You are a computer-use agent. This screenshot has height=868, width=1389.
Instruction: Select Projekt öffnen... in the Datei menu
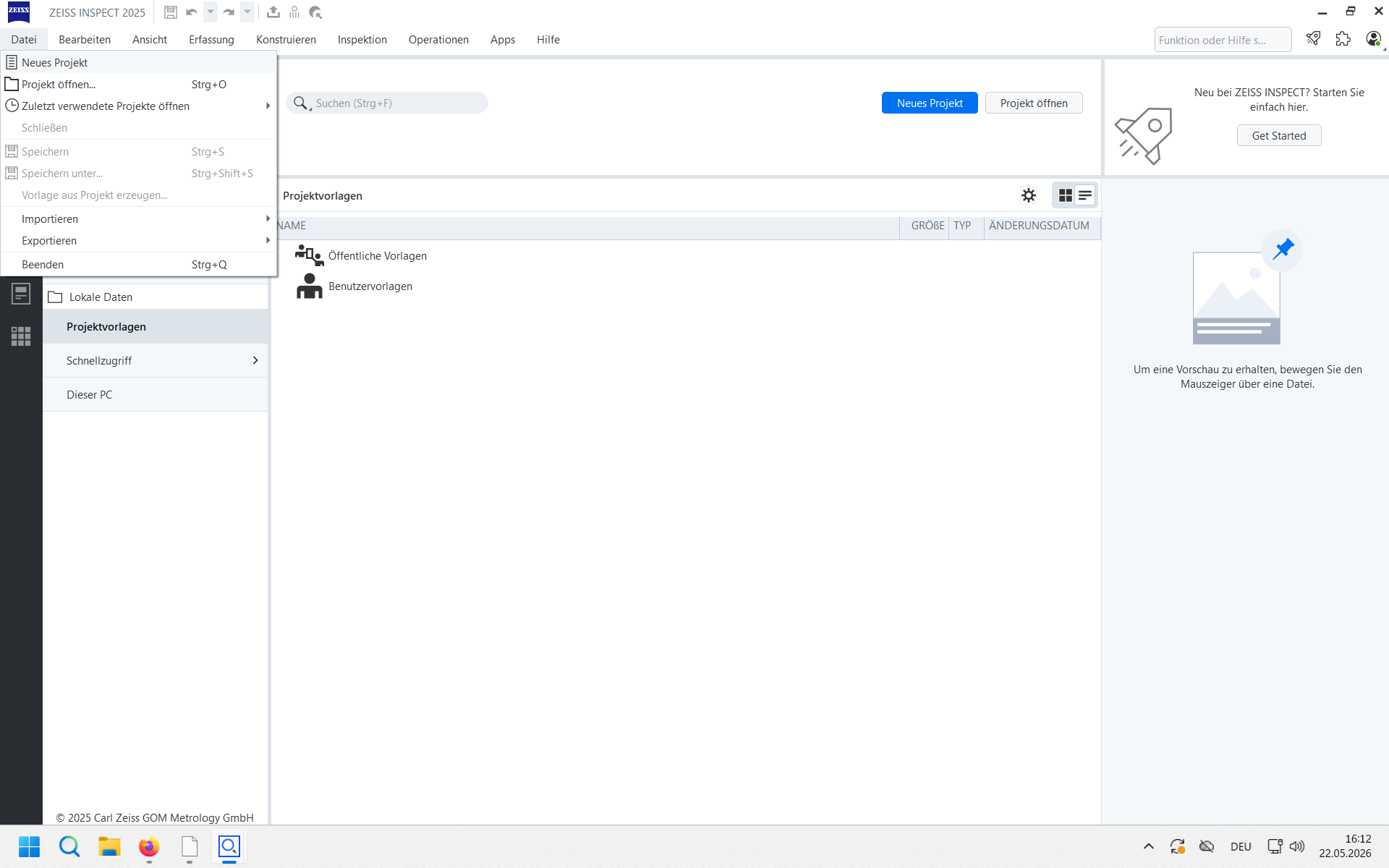[x=139, y=84]
